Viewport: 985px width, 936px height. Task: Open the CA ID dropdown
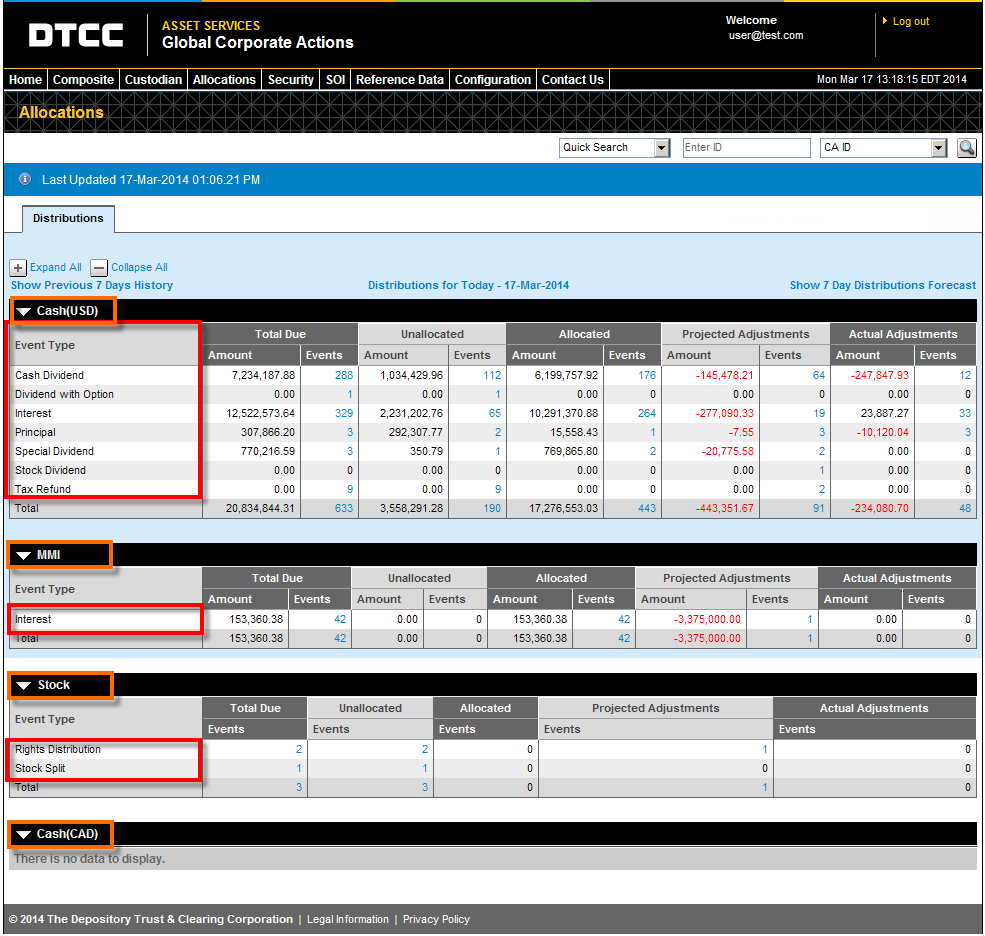937,147
